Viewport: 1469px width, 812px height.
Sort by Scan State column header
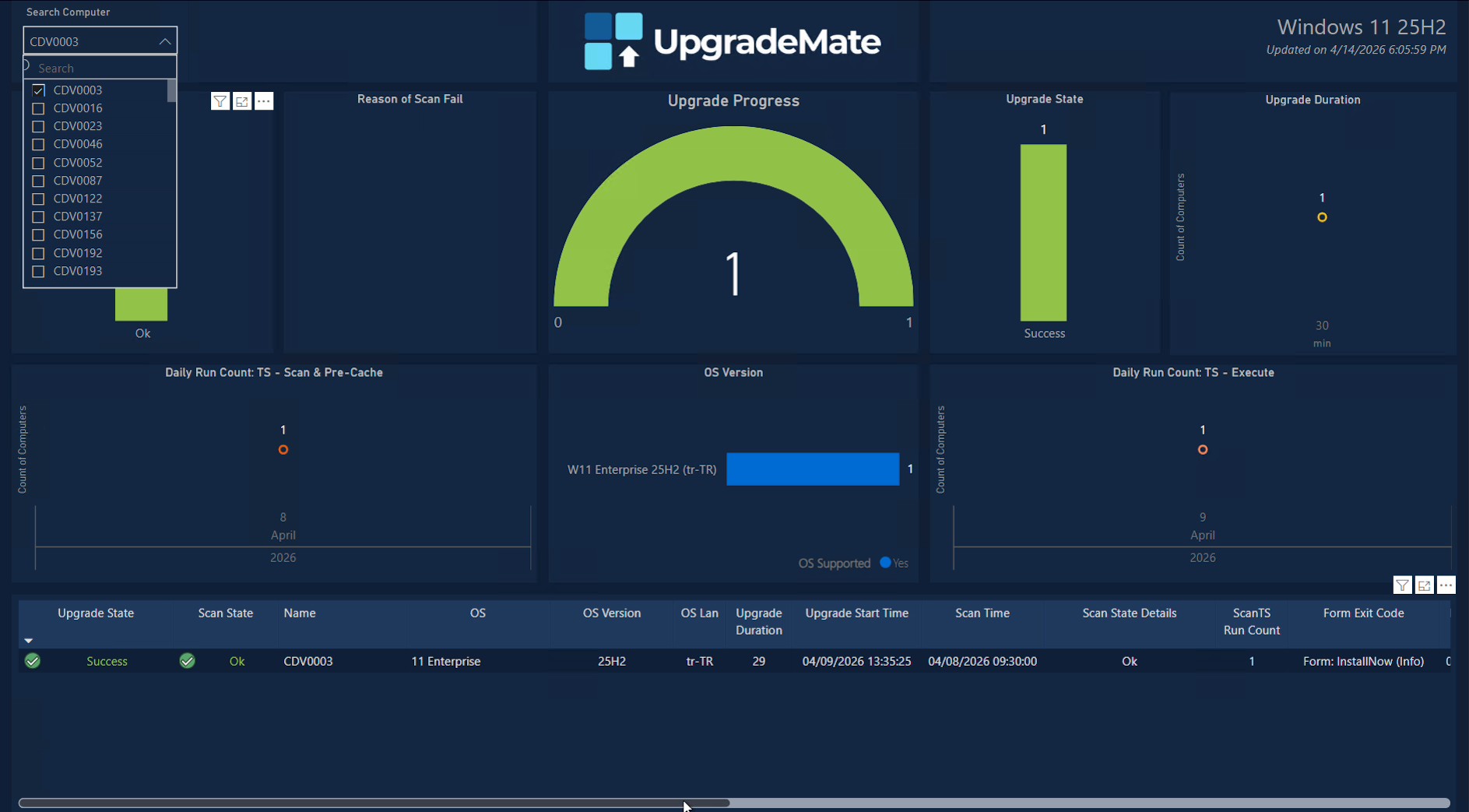pyautogui.click(x=226, y=613)
